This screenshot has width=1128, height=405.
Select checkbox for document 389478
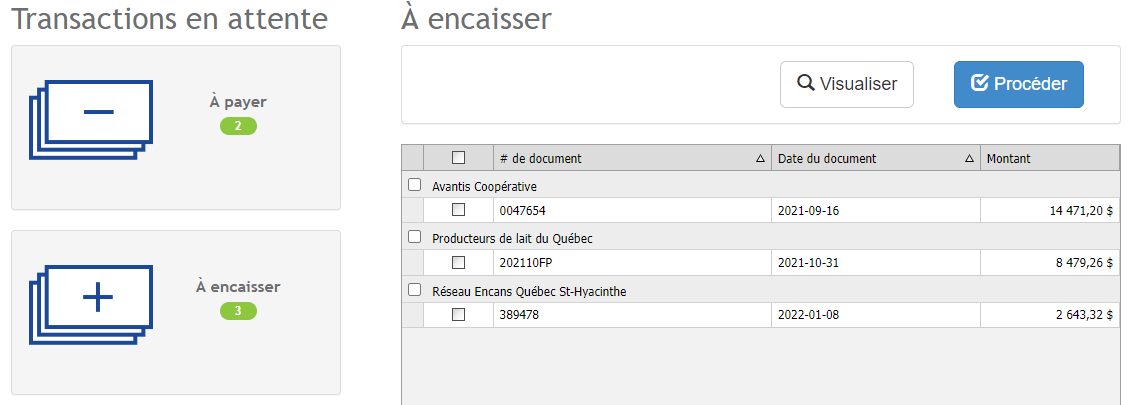[x=459, y=314]
